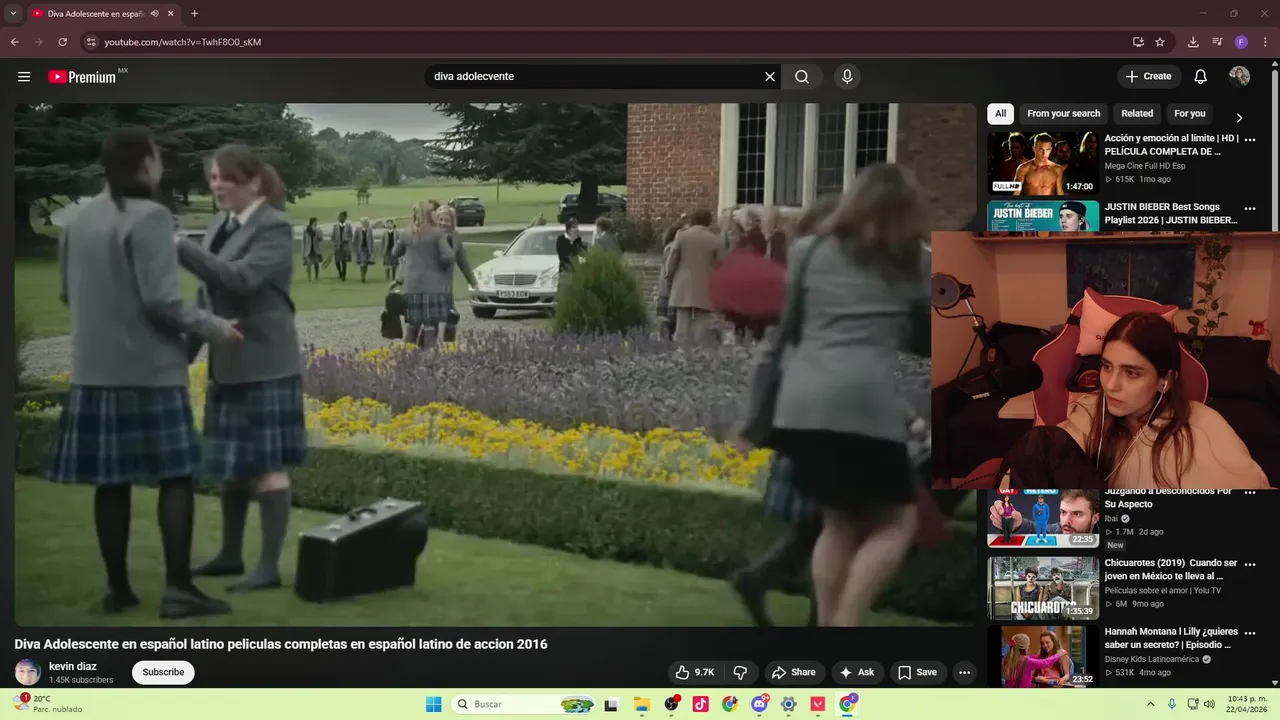Options menu for Acción y emoción video
The height and width of the screenshot is (720, 1280).
pyautogui.click(x=1250, y=140)
